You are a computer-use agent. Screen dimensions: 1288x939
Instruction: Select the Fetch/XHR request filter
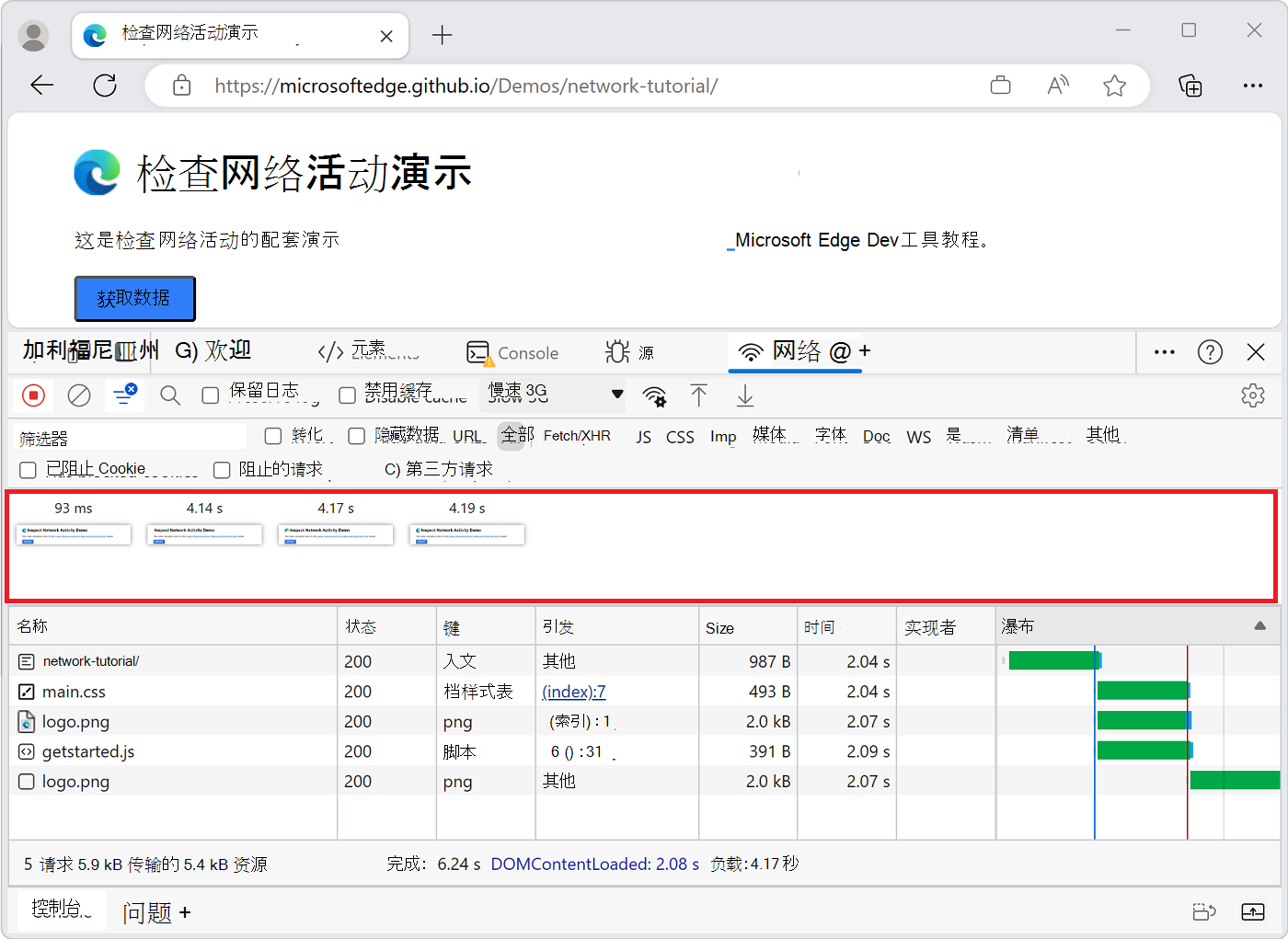577,435
